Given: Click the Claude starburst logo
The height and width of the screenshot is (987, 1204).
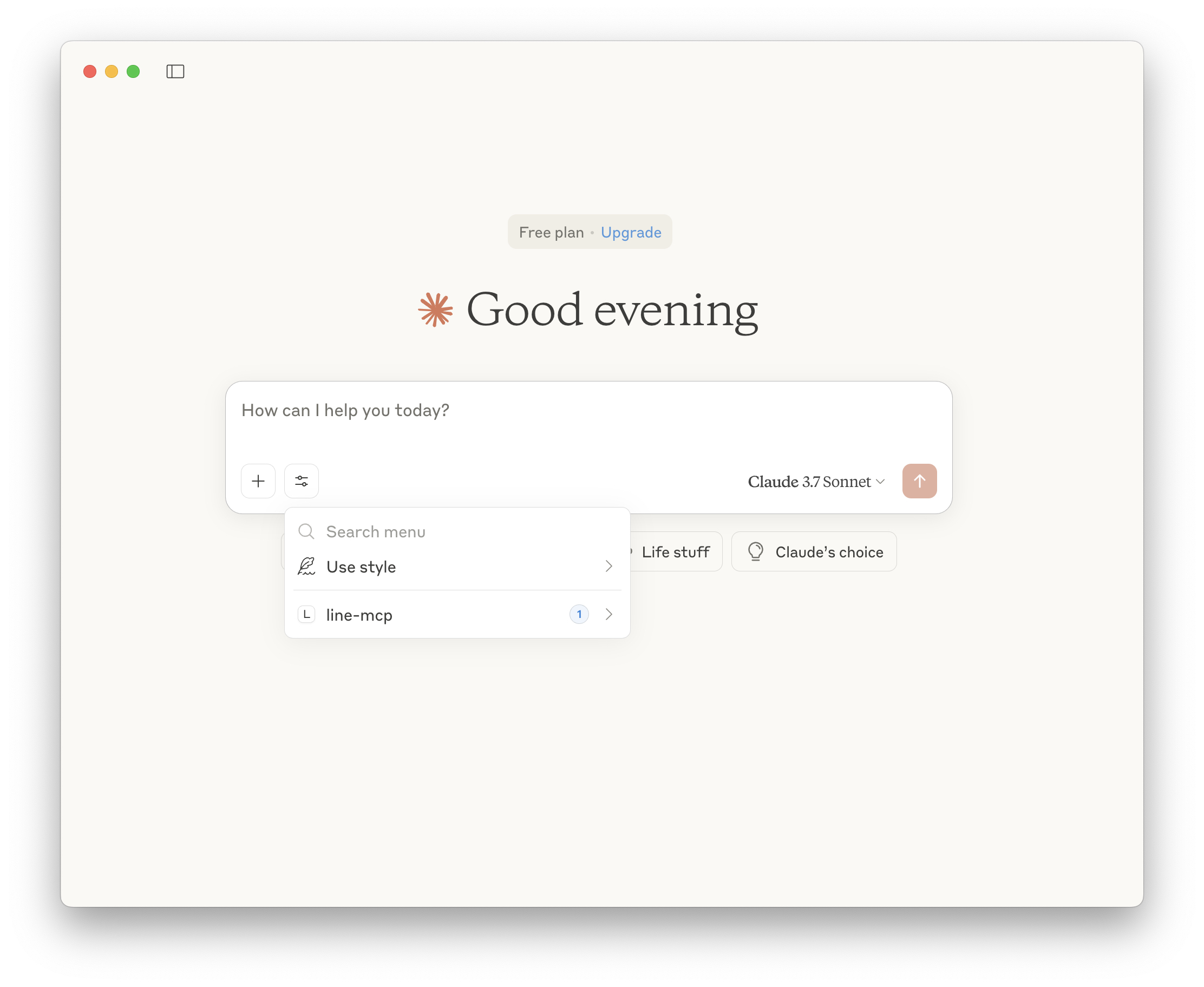Looking at the screenshot, I should click(435, 310).
